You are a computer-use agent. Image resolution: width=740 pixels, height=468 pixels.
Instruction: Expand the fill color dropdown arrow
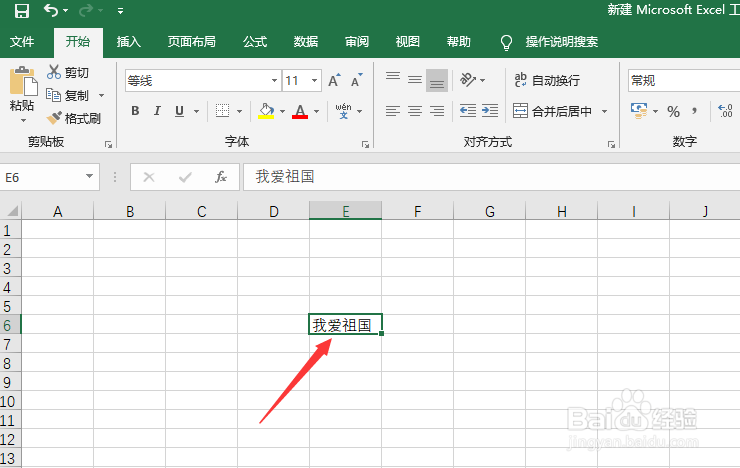coord(282,112)
